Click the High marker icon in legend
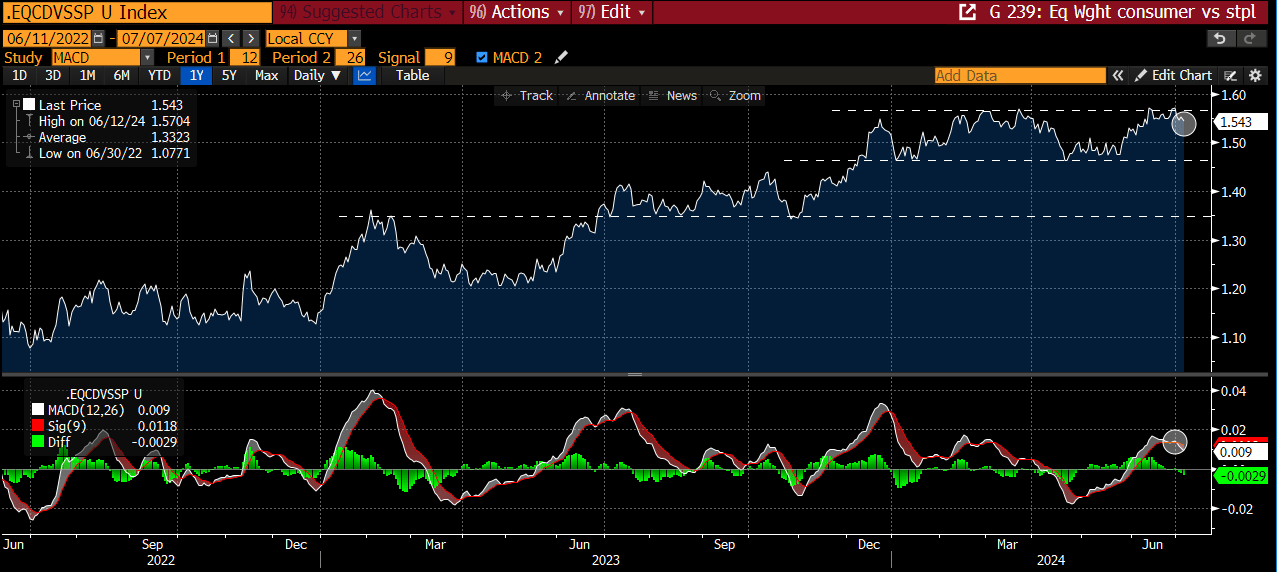 (x=29, y=121)
